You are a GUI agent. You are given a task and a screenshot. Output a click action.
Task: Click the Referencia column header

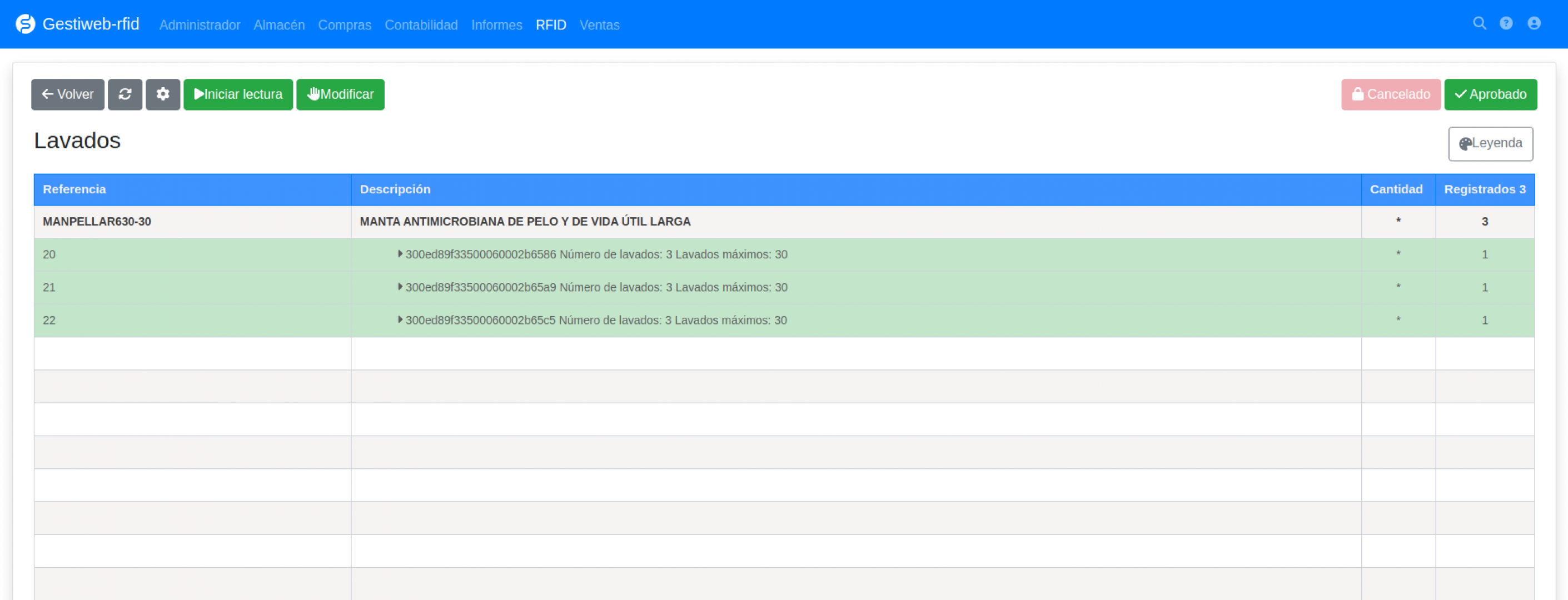(x=192, y=189)
